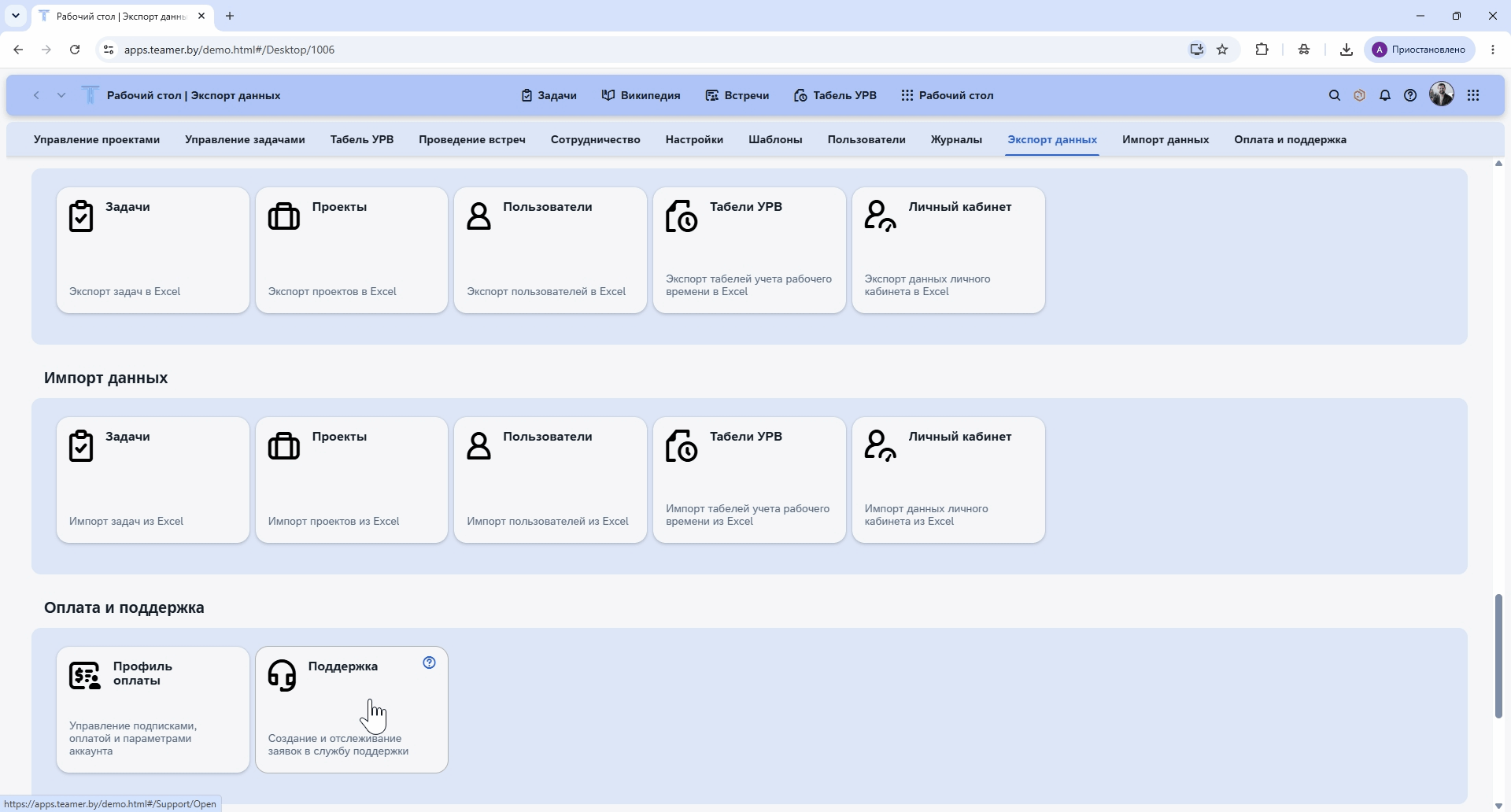The height and width of the screenshot is (812, 1511).
Task: Click the user avatar photo
Action: click(1442, 94)
